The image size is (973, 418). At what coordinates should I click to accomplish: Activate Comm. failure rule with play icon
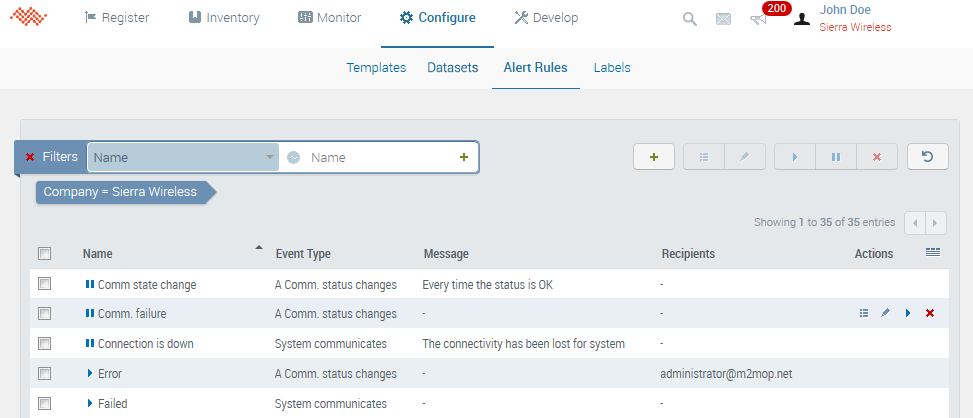[x=908, y=314]
